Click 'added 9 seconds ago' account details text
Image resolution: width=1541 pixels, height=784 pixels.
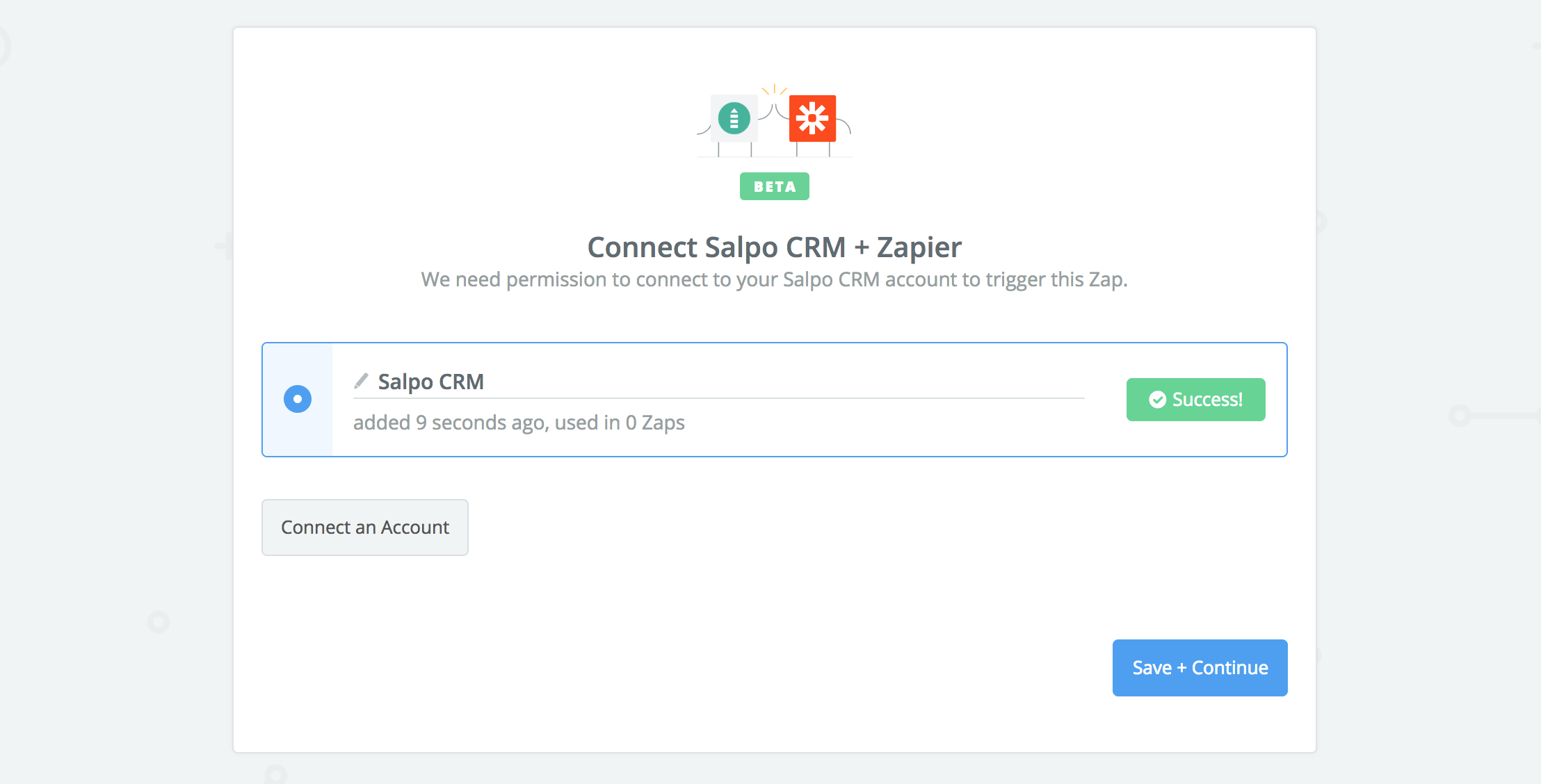coord(450,423)
